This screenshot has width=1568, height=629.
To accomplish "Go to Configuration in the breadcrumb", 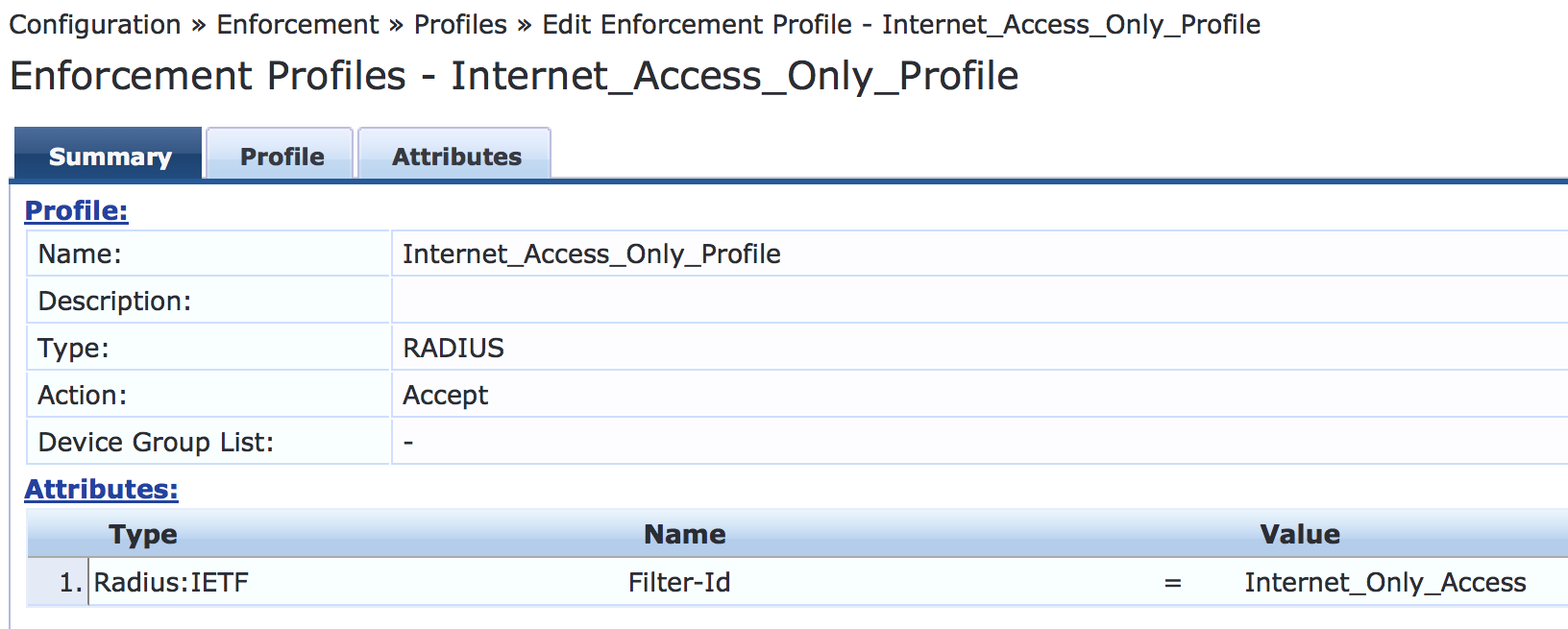I will pos(95,24).
